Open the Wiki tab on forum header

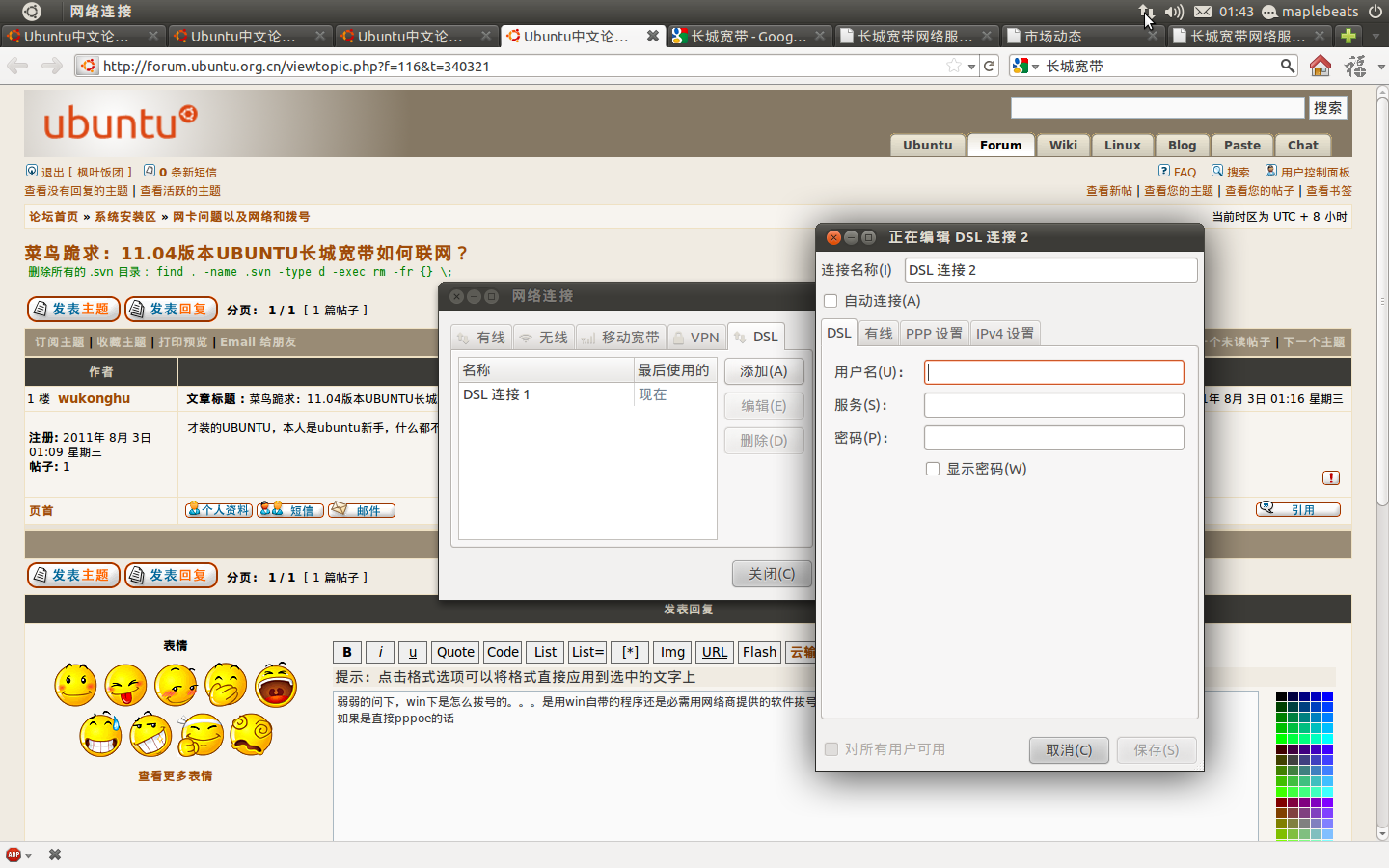[1063, 145]
